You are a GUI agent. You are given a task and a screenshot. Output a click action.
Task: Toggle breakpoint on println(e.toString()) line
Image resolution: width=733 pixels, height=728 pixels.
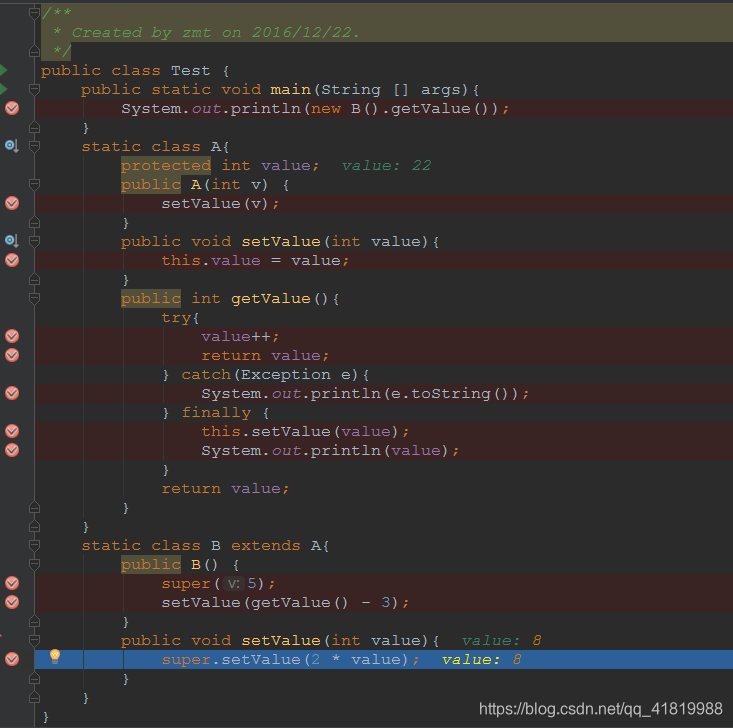pos(12,393)
